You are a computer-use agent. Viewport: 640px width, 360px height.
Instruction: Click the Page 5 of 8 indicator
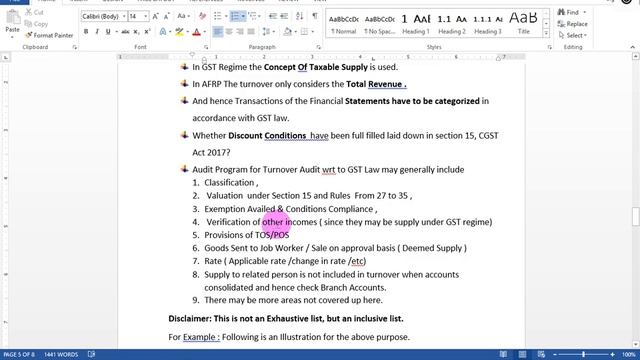19,354
